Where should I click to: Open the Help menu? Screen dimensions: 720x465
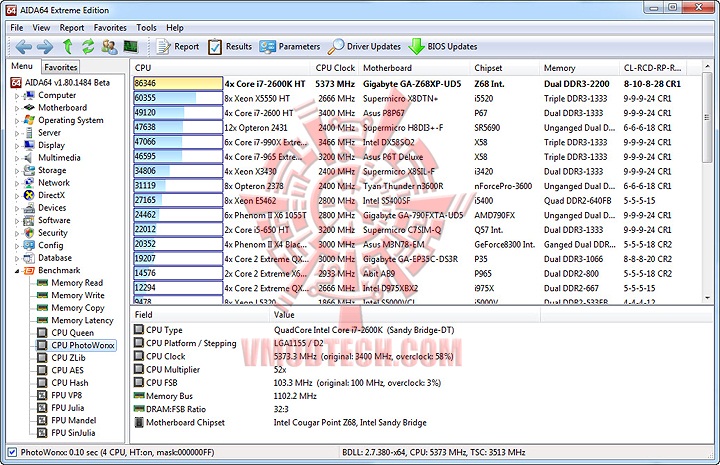174,28
